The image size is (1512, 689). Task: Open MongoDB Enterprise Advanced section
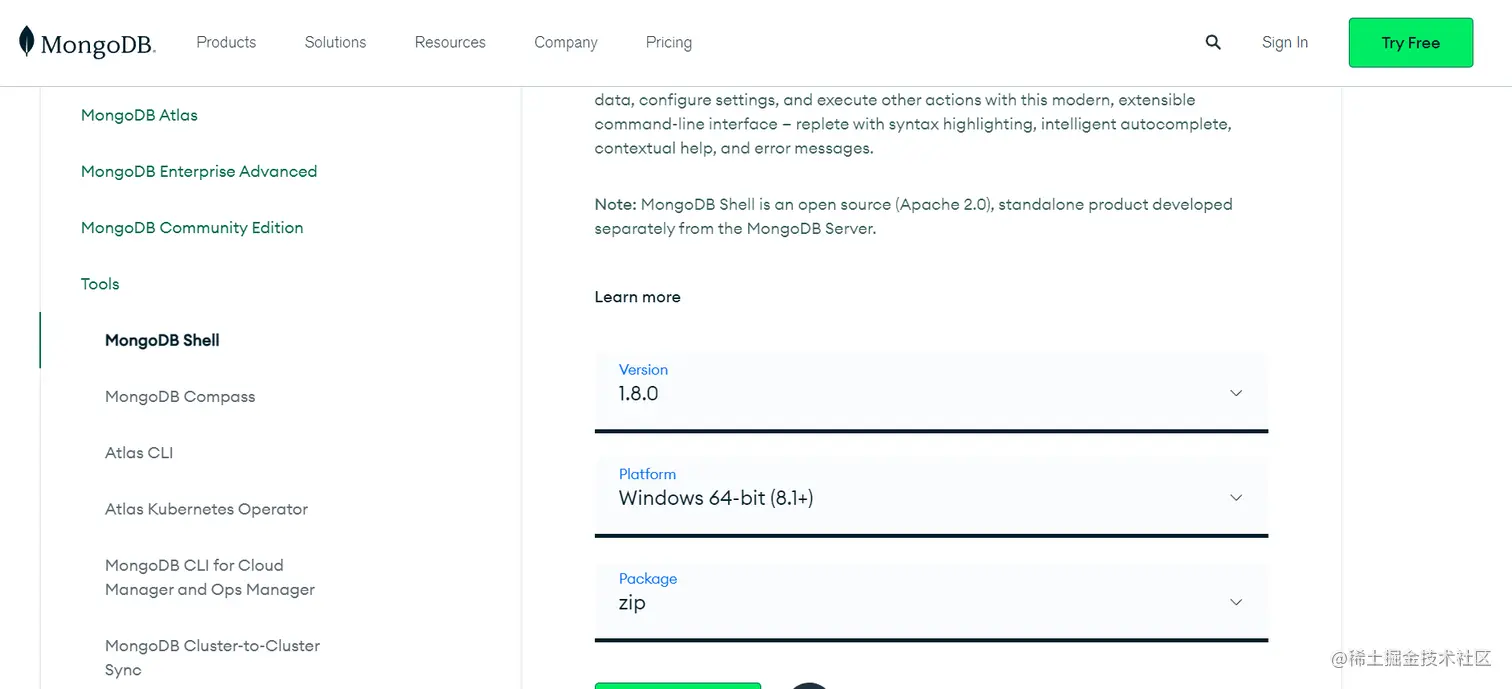click(x=199, y=171)
